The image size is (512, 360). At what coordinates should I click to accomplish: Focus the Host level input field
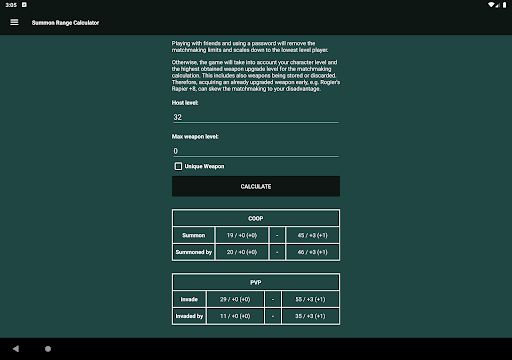(x=256, y=117)
